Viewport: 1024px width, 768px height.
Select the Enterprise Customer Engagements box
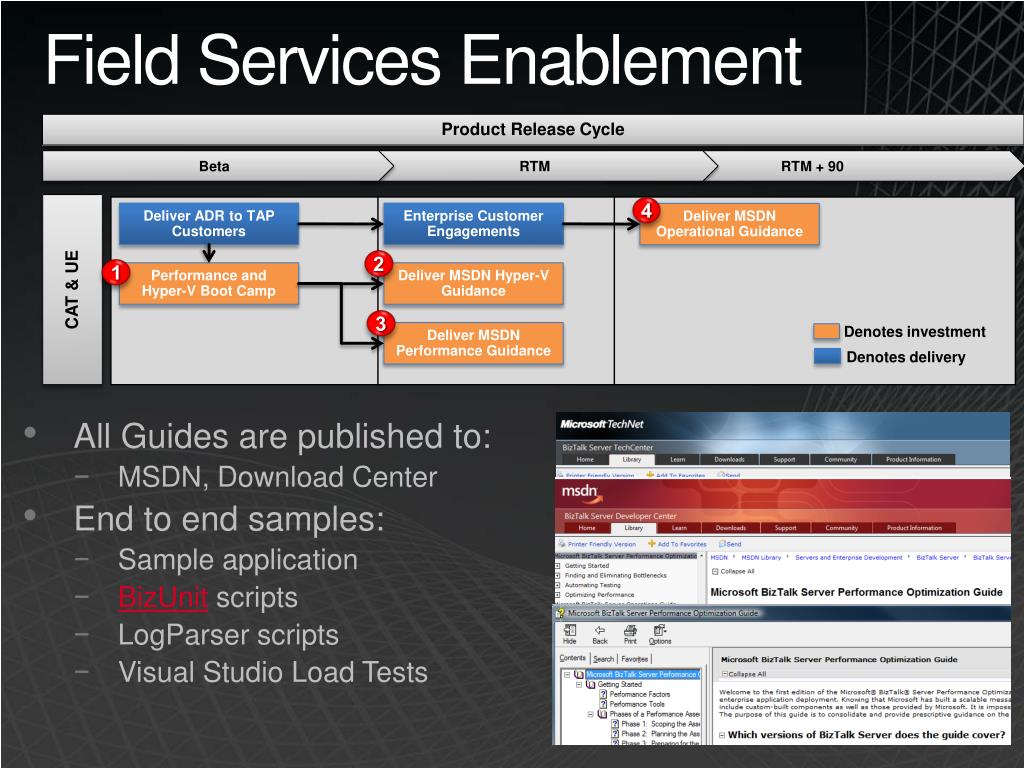click(x=473, y=223)
